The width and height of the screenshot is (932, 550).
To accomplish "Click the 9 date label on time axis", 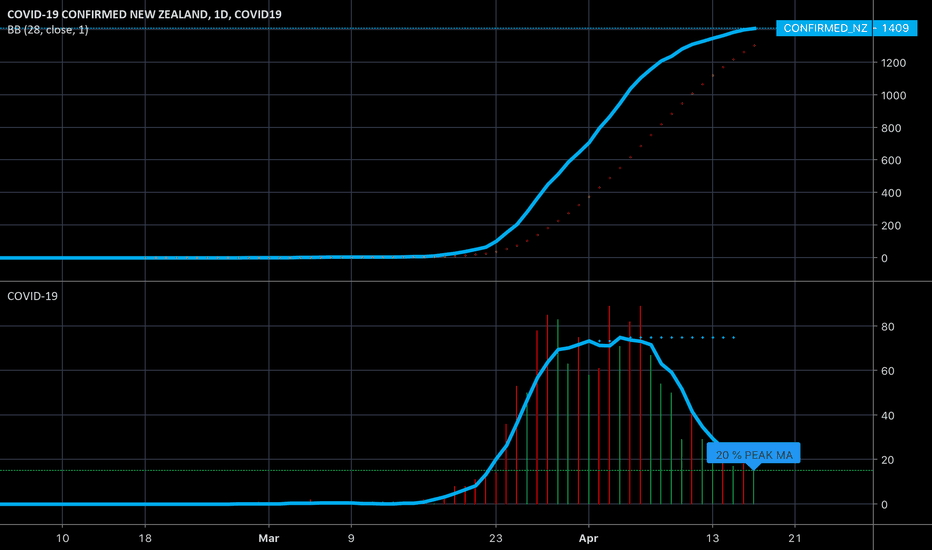I will click(351, 539).
